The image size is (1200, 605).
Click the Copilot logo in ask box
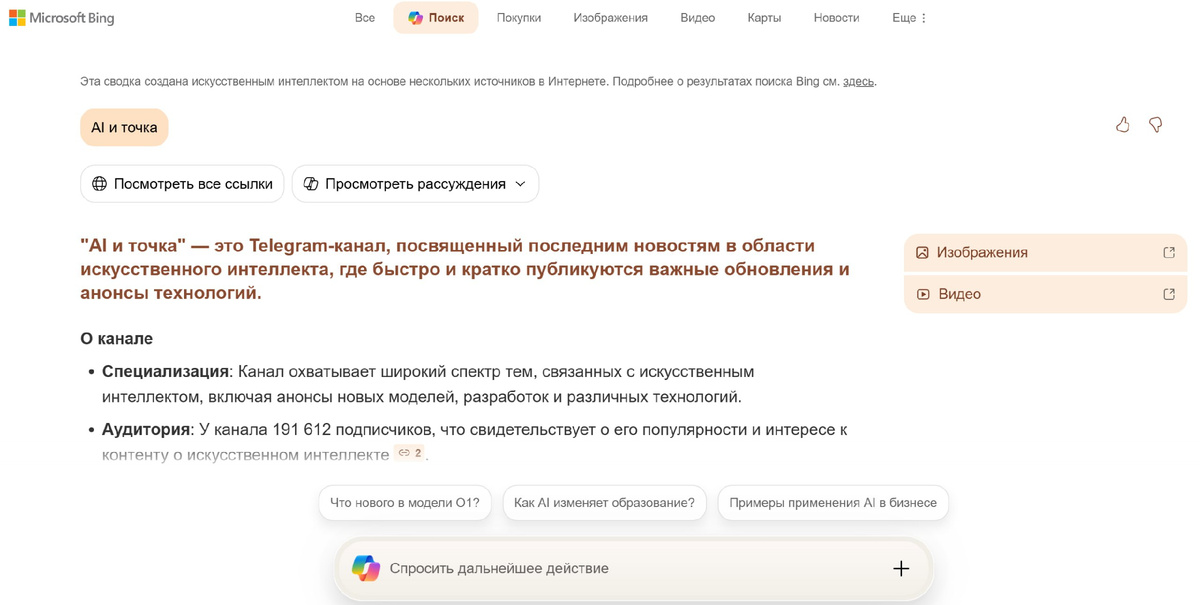click(366, 568)
